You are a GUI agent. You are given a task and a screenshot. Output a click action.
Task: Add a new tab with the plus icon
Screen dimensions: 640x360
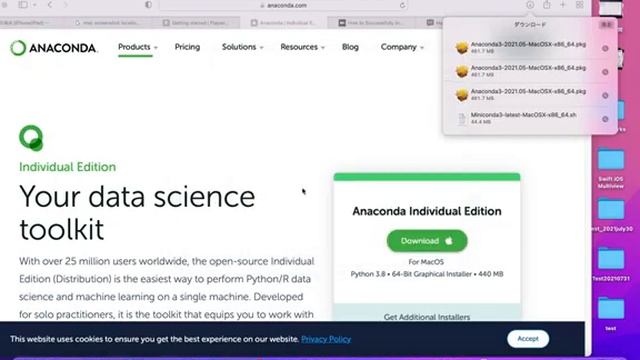(563, 5)
